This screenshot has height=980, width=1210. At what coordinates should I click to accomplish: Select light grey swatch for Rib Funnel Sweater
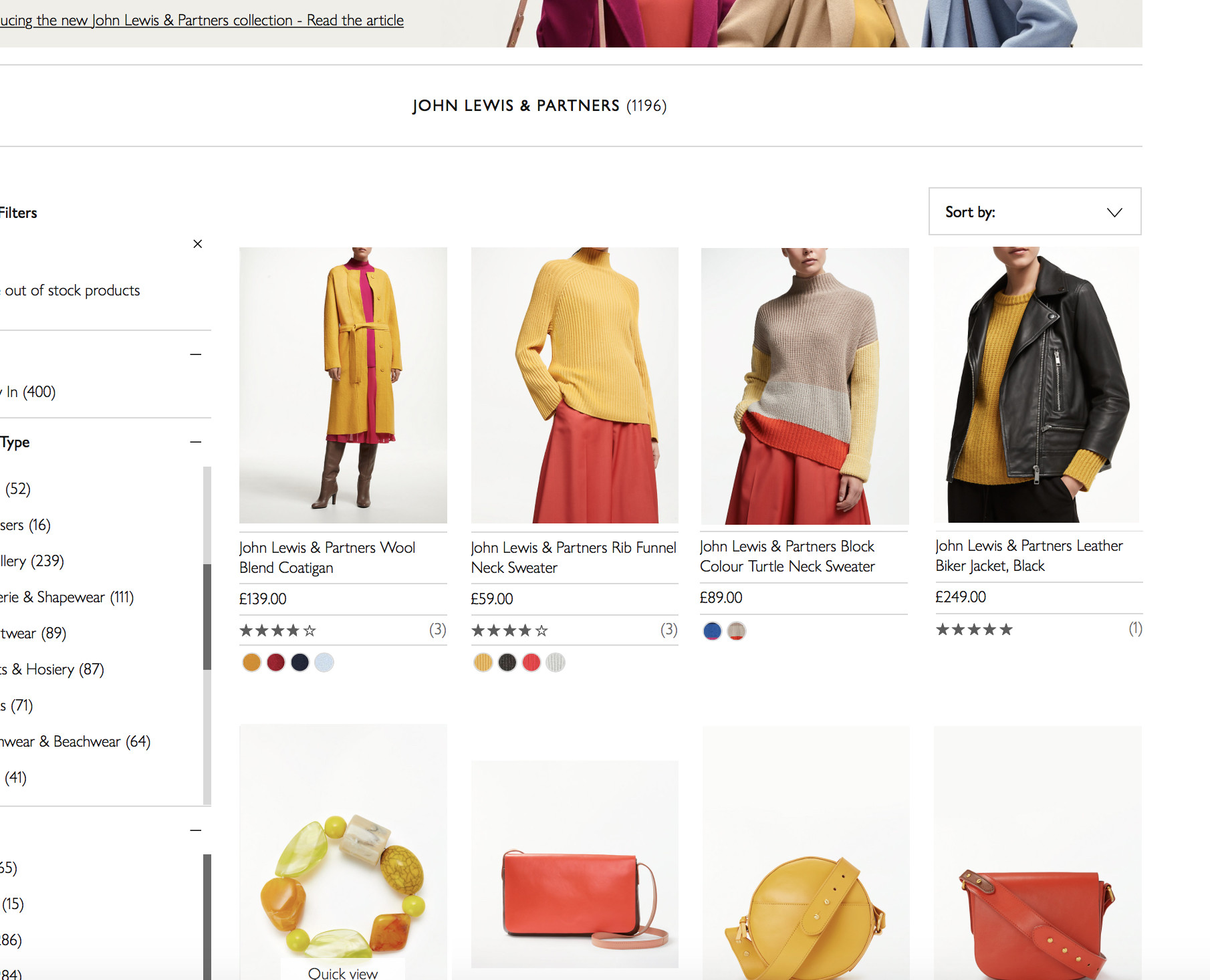click(556, 662)
